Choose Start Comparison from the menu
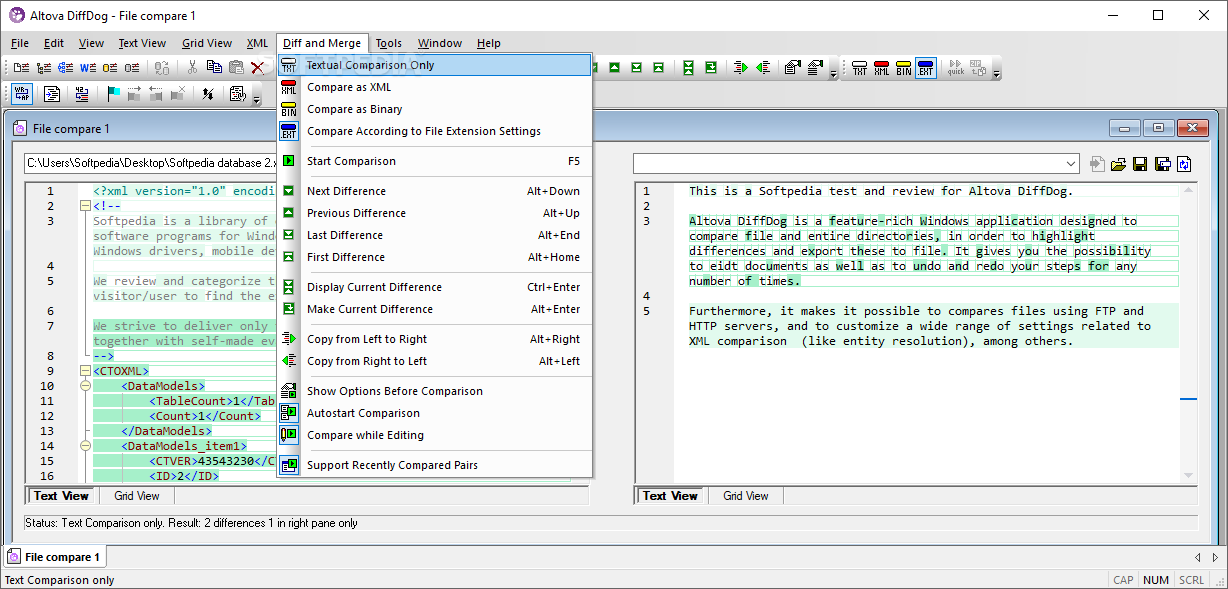Viewport: 1228px width, 589px height. [435, 161]
